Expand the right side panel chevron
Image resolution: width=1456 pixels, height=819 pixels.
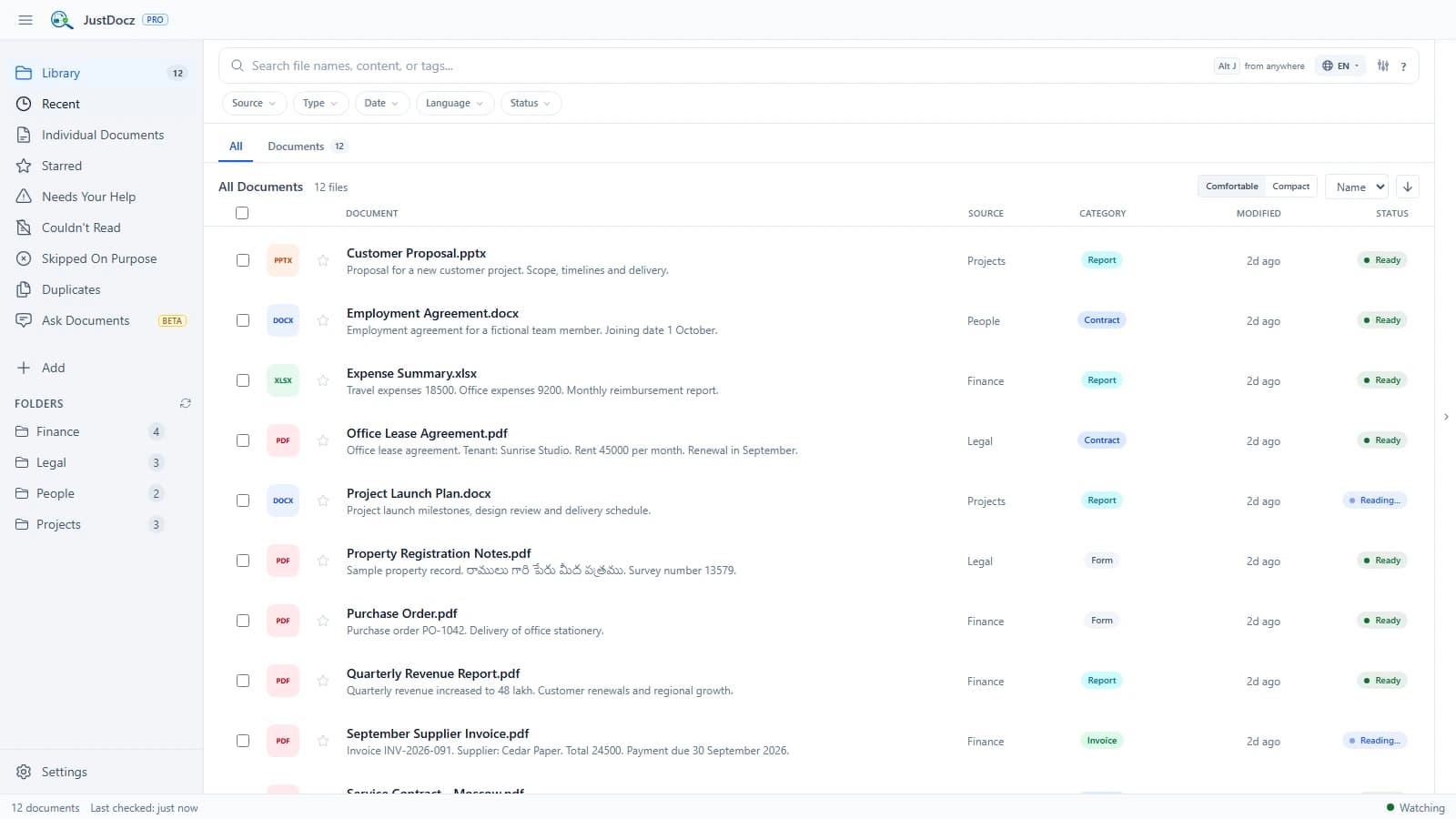tap(1446, 417)
